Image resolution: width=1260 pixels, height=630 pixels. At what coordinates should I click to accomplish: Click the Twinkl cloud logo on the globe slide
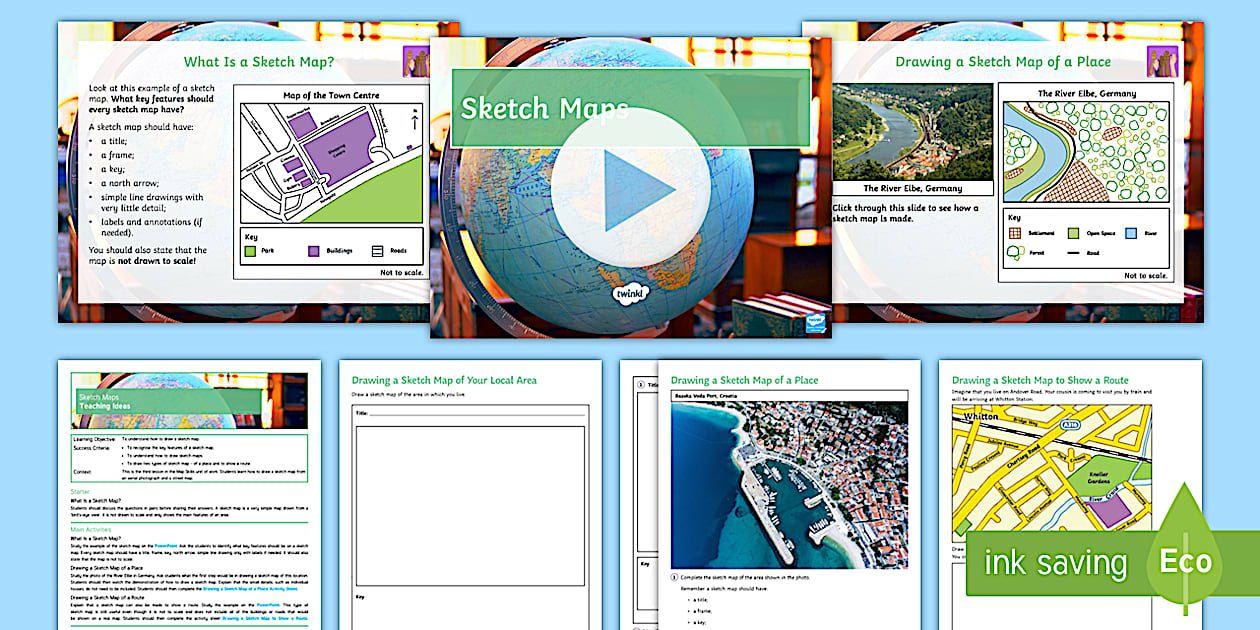[x=631, y=294]
